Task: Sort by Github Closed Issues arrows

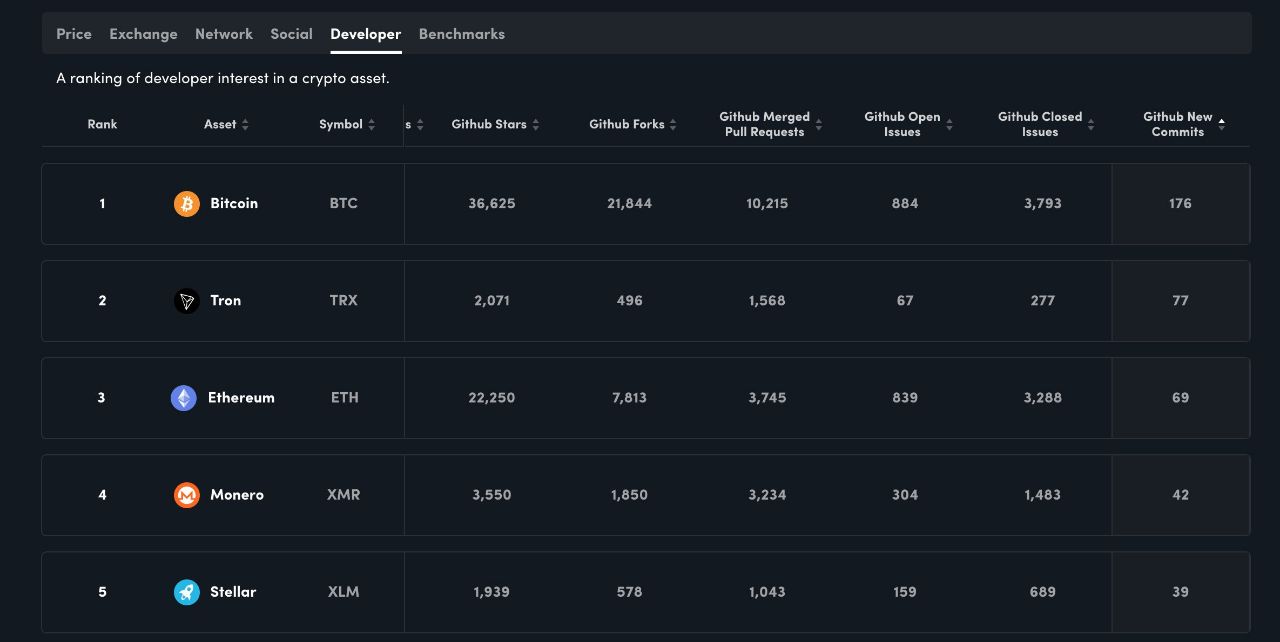Action: (1091, 125)
